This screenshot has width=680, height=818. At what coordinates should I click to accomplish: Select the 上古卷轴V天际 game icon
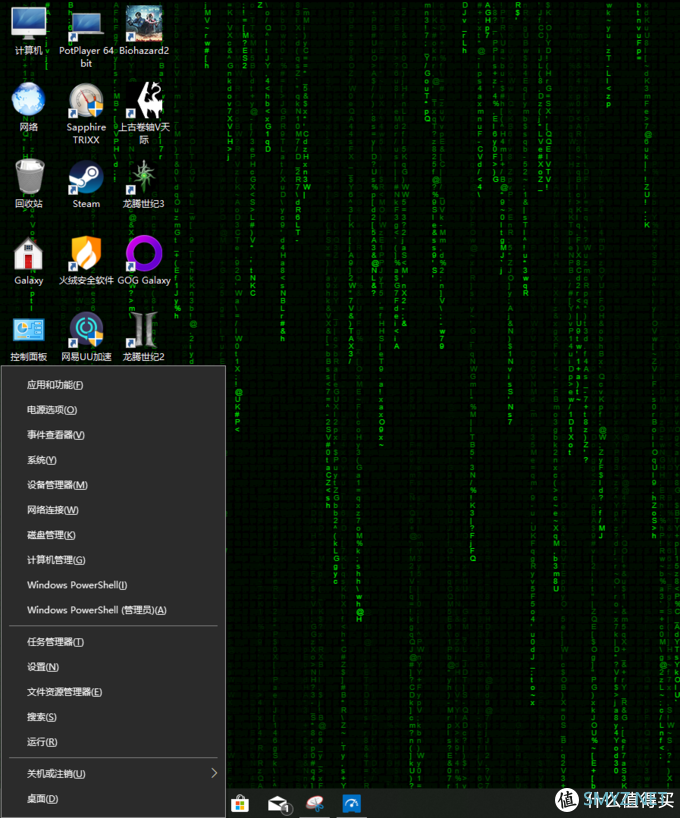tap(144, 100)
